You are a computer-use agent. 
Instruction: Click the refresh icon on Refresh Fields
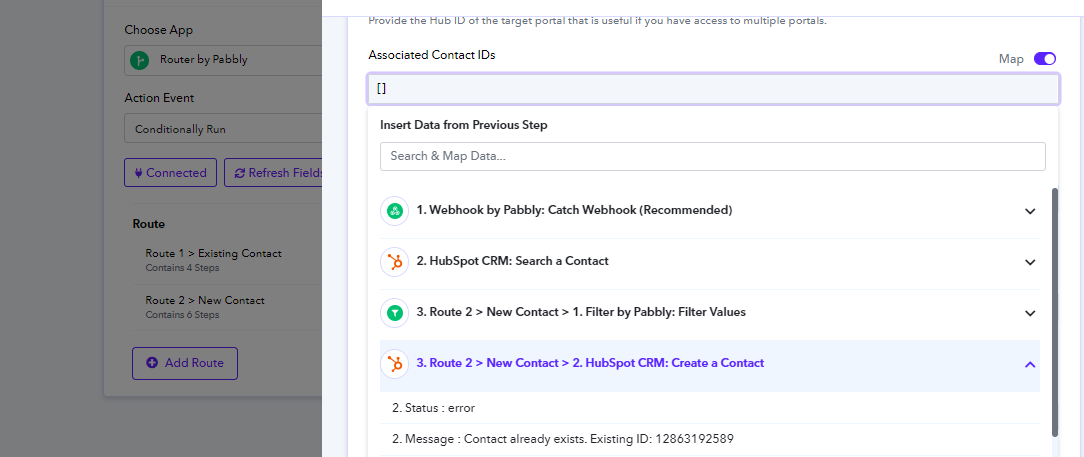point(240,173)
